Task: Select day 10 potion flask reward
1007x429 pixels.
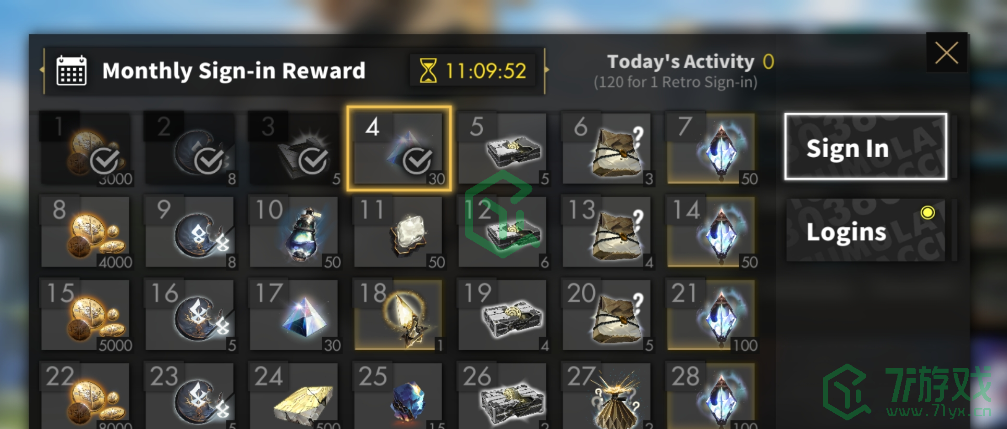Action: (294, 232)
